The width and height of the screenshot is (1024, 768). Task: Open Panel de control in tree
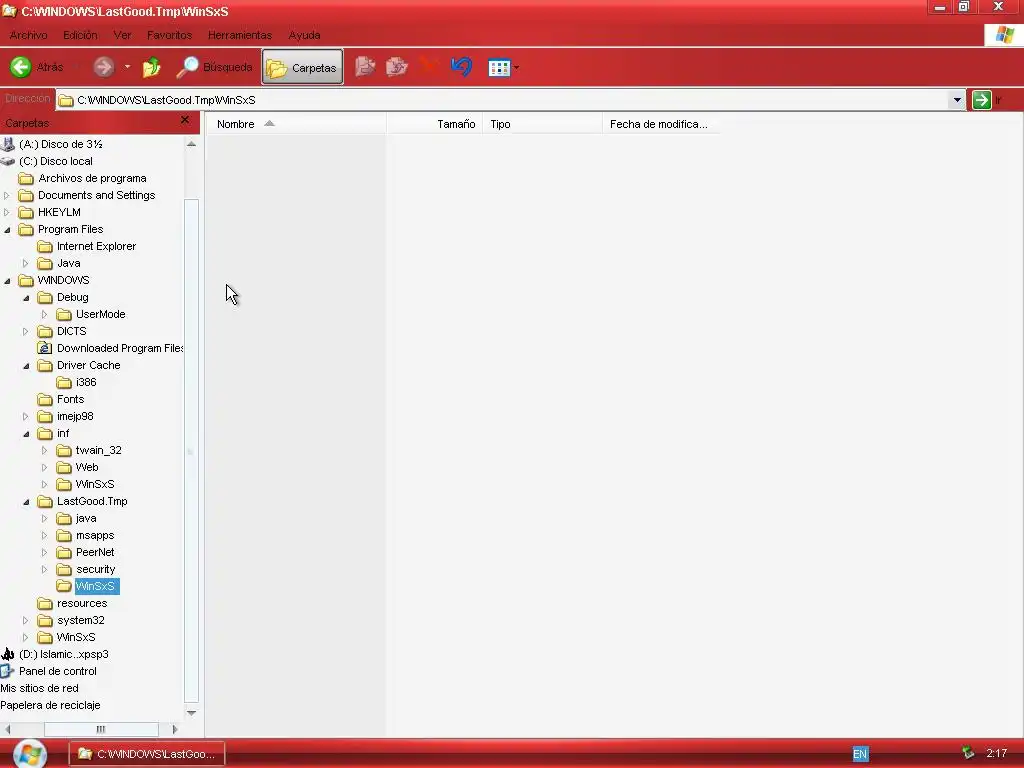[57, 671]
